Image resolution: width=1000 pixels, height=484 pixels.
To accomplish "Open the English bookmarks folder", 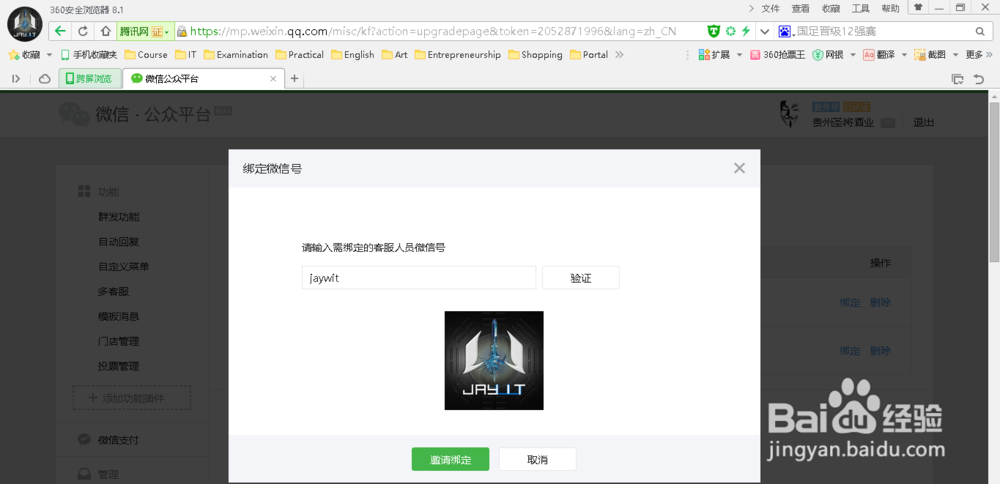I will pos(353,55).
